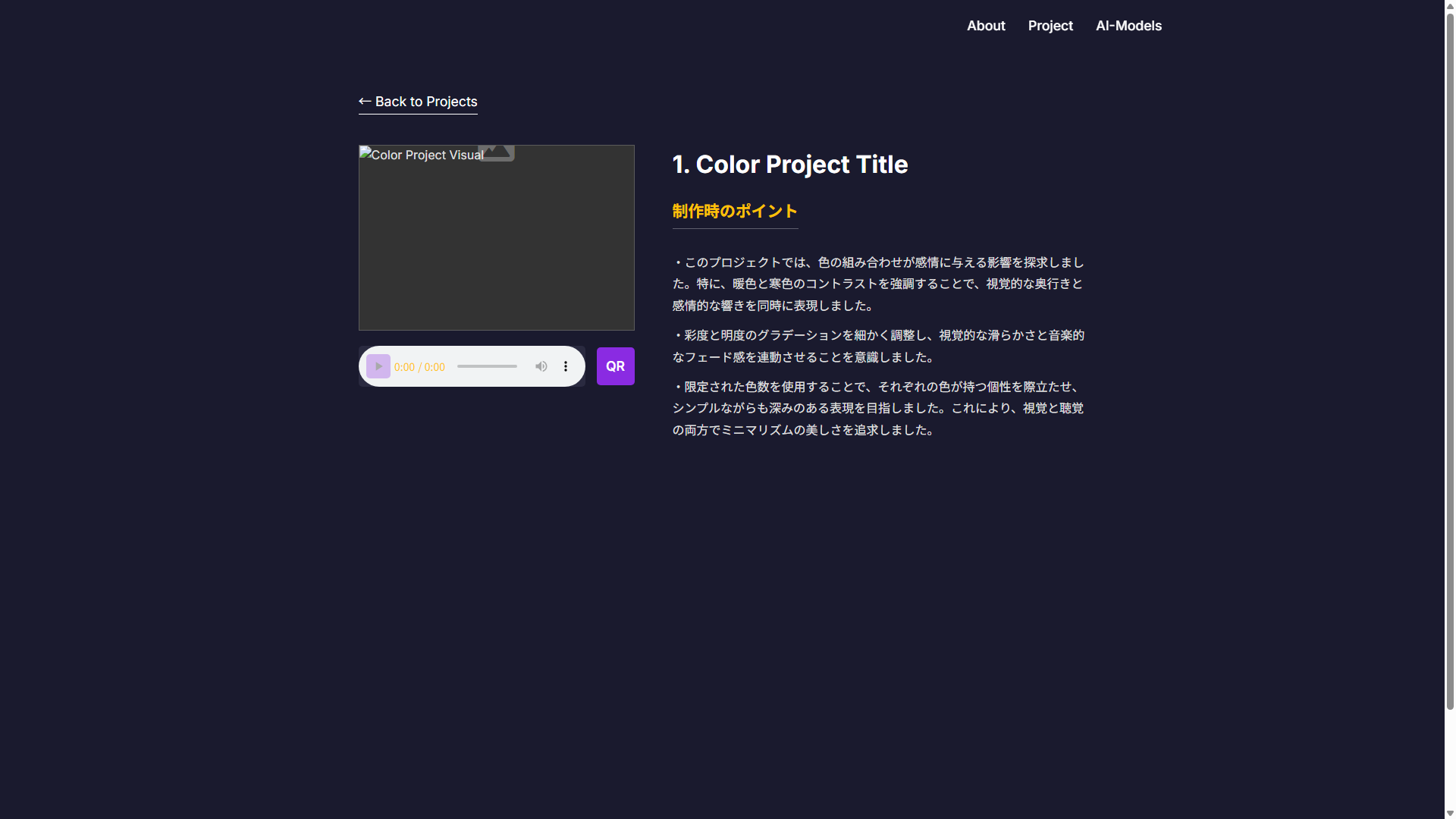
Task: Navigate to AI-Models page
Action: tap(1128, 26)
